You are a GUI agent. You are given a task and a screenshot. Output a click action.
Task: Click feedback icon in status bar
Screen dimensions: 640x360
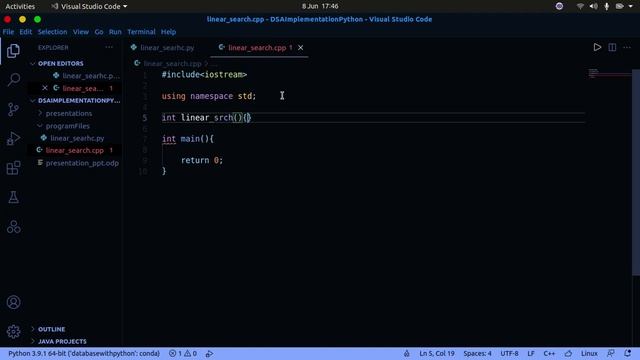coord(611,353)
